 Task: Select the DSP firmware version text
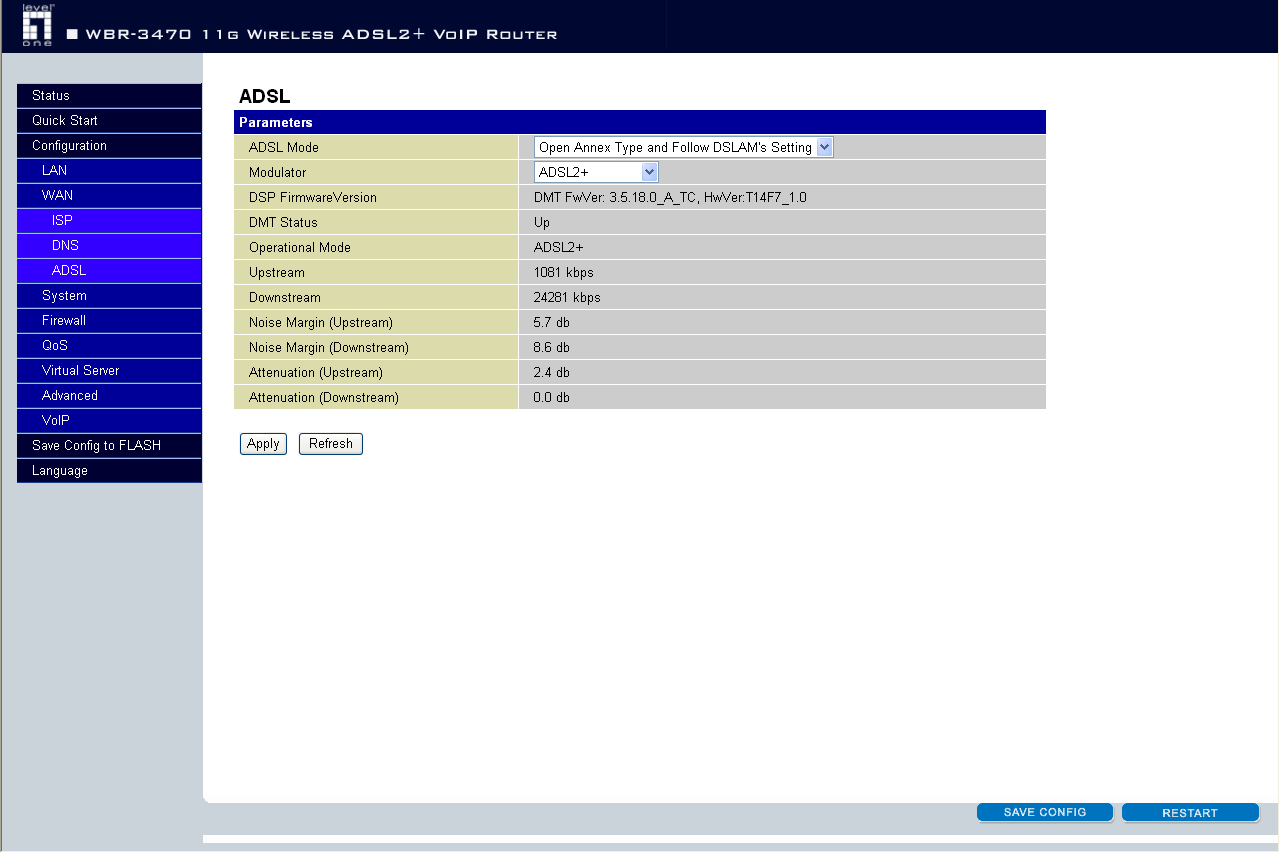(670, 198)
